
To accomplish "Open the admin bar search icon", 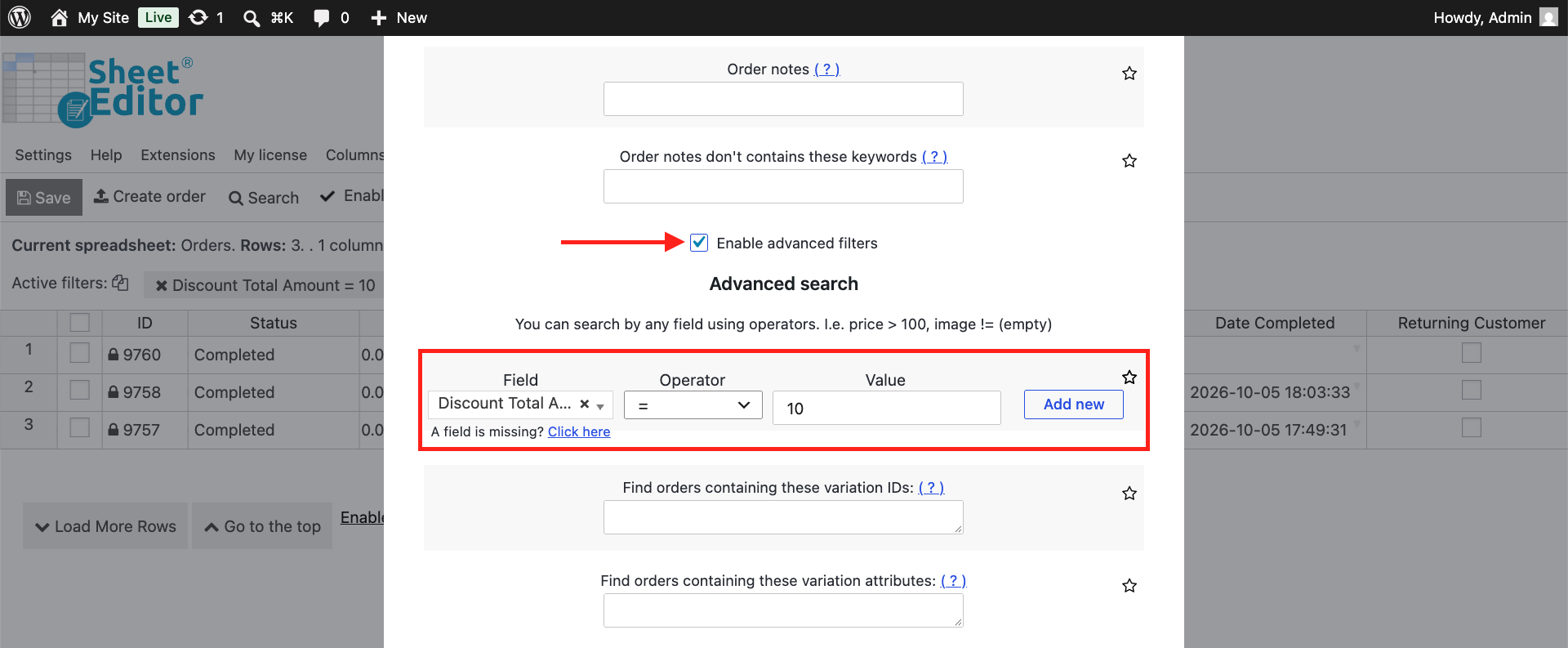I will pyautogui.click(x=252, y=18).
